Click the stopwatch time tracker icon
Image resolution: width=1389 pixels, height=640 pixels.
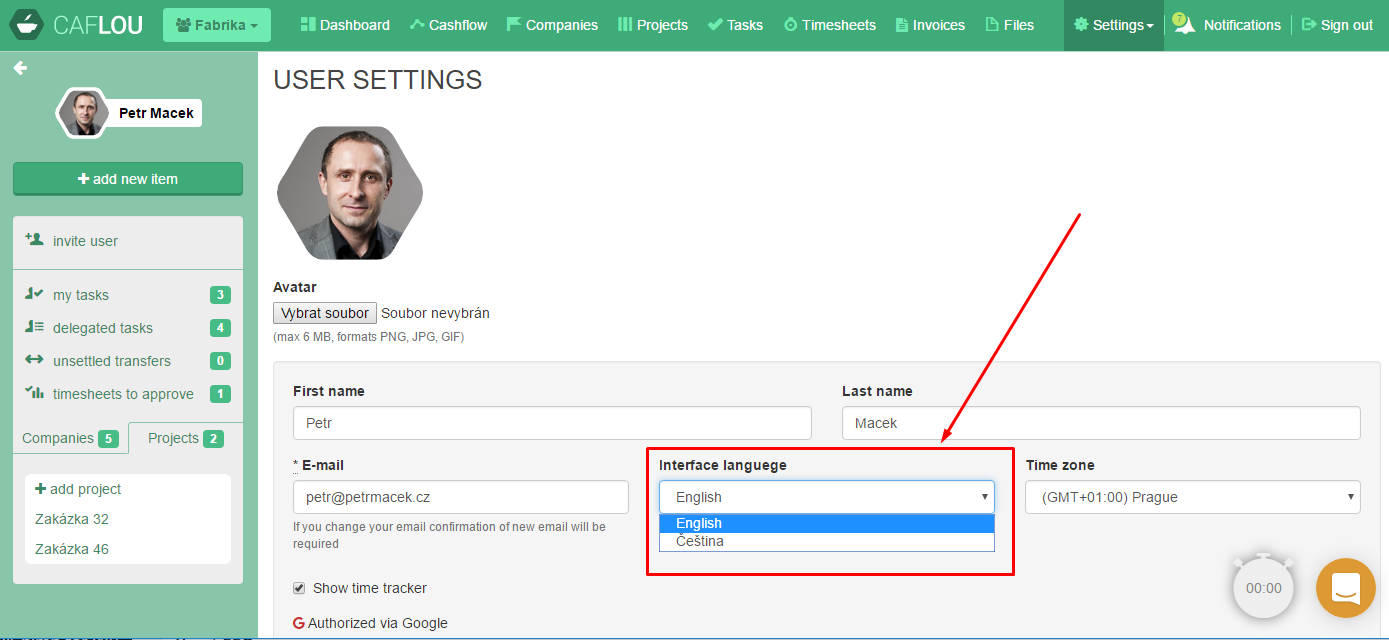point(1263,587)
